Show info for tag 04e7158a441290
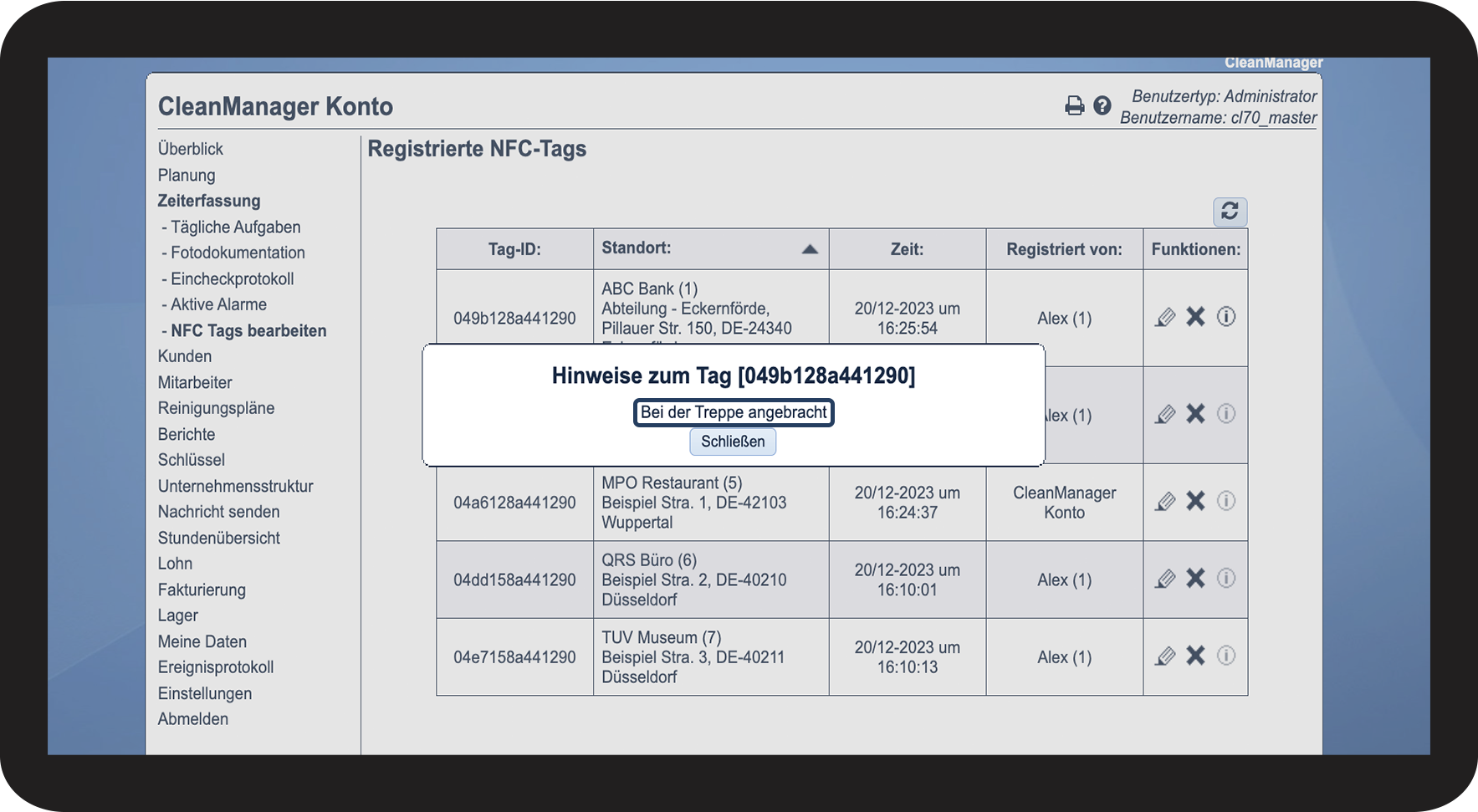This screenshot has height=812, width=1478. pos(1225,656)
